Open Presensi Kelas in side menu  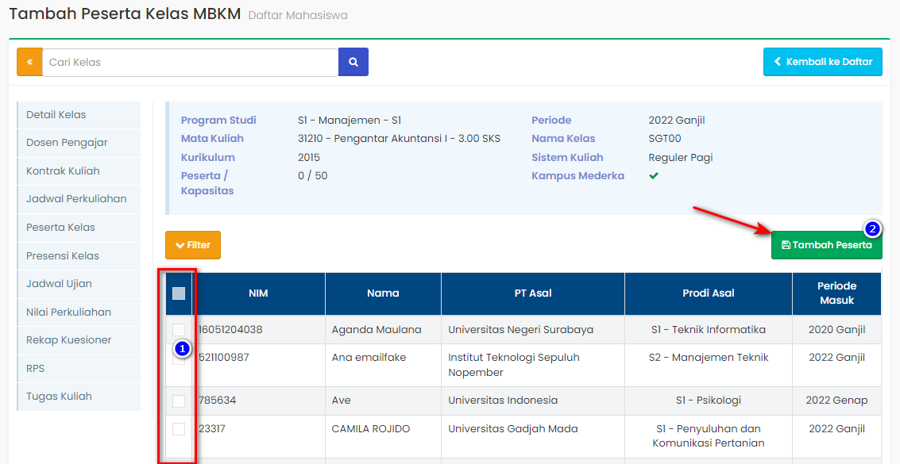(x=63, y=255)
